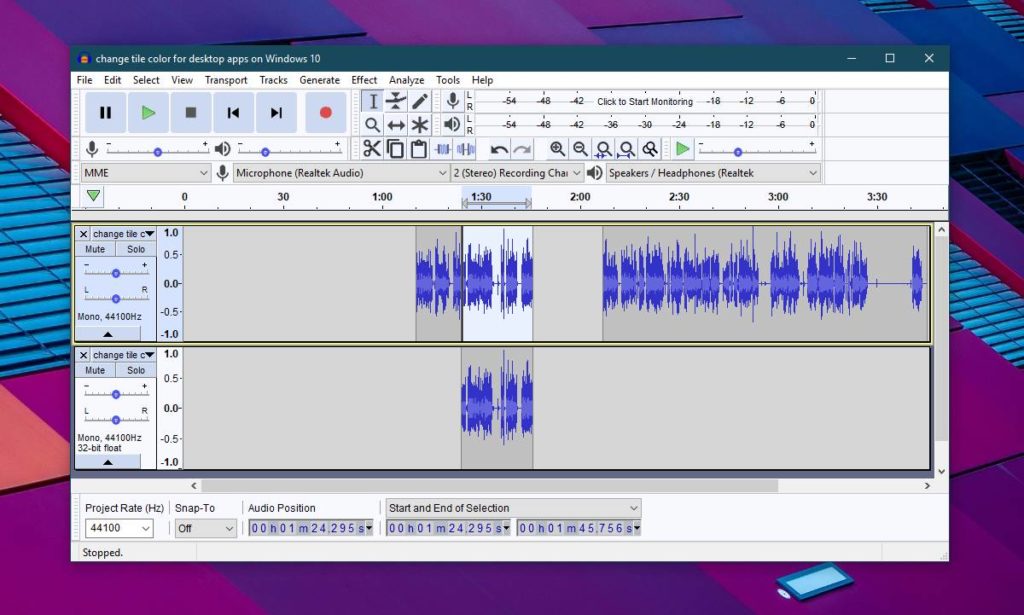1024x615 pixels.
Task: Mute the top audio track
Action: pyautogui.click(x=95, y=248)
